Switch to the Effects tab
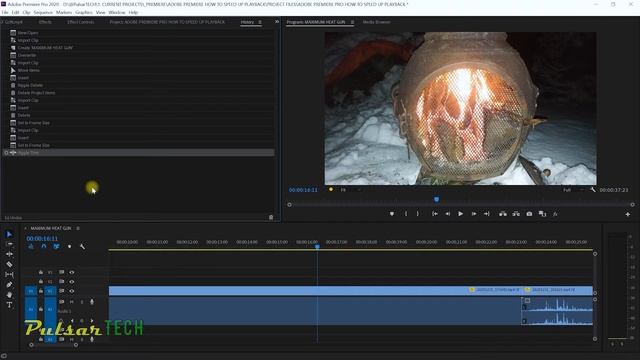 [45, 22]
